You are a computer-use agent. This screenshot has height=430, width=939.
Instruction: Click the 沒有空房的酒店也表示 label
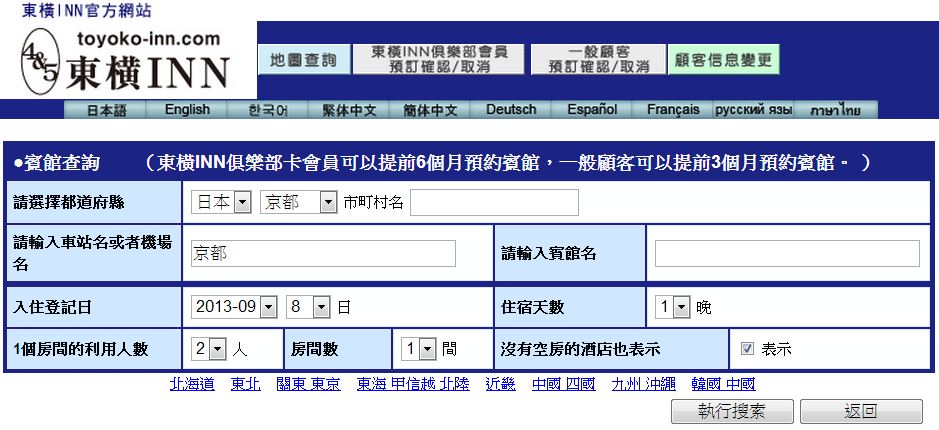click(x=580, y=349)
